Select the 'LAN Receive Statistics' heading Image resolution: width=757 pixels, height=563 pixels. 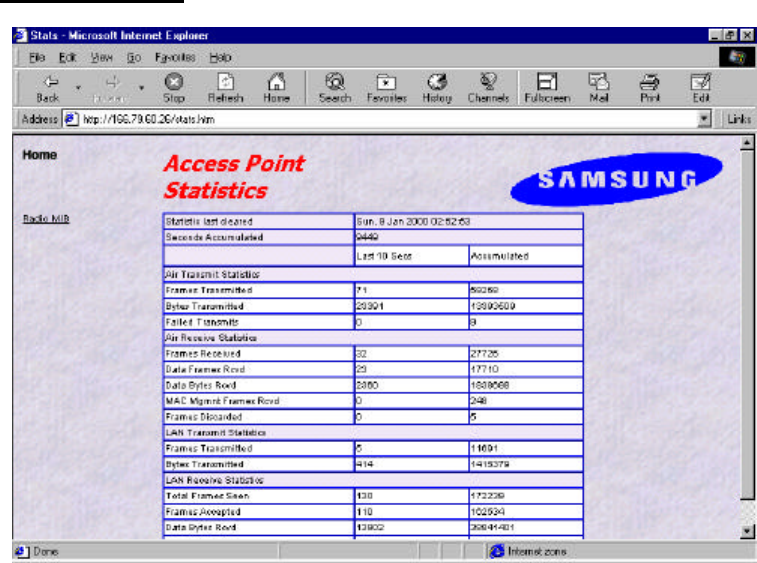(x=214, y=480)
